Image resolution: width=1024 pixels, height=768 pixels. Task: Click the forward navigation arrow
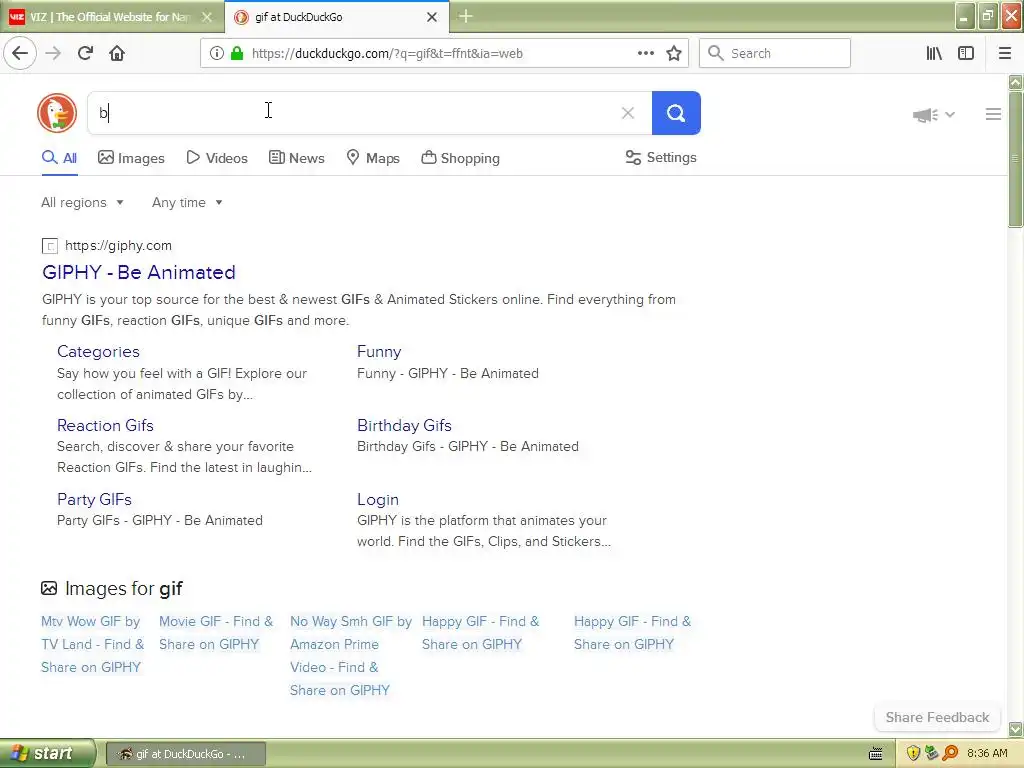click(x=53, y=53)
